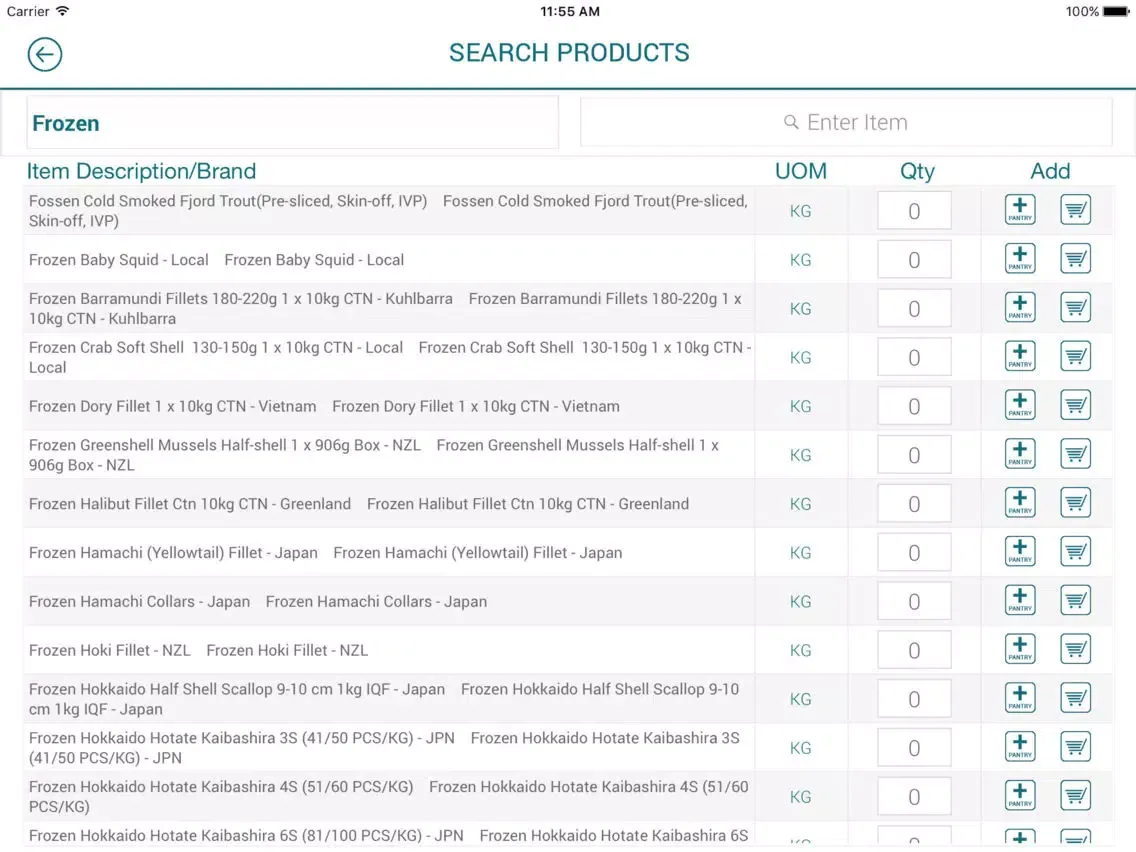This screenshot has height=852, width=1136.
Task: Edit quantity for Frozen Halibut Fillet
Action: (x=914, y=504)
